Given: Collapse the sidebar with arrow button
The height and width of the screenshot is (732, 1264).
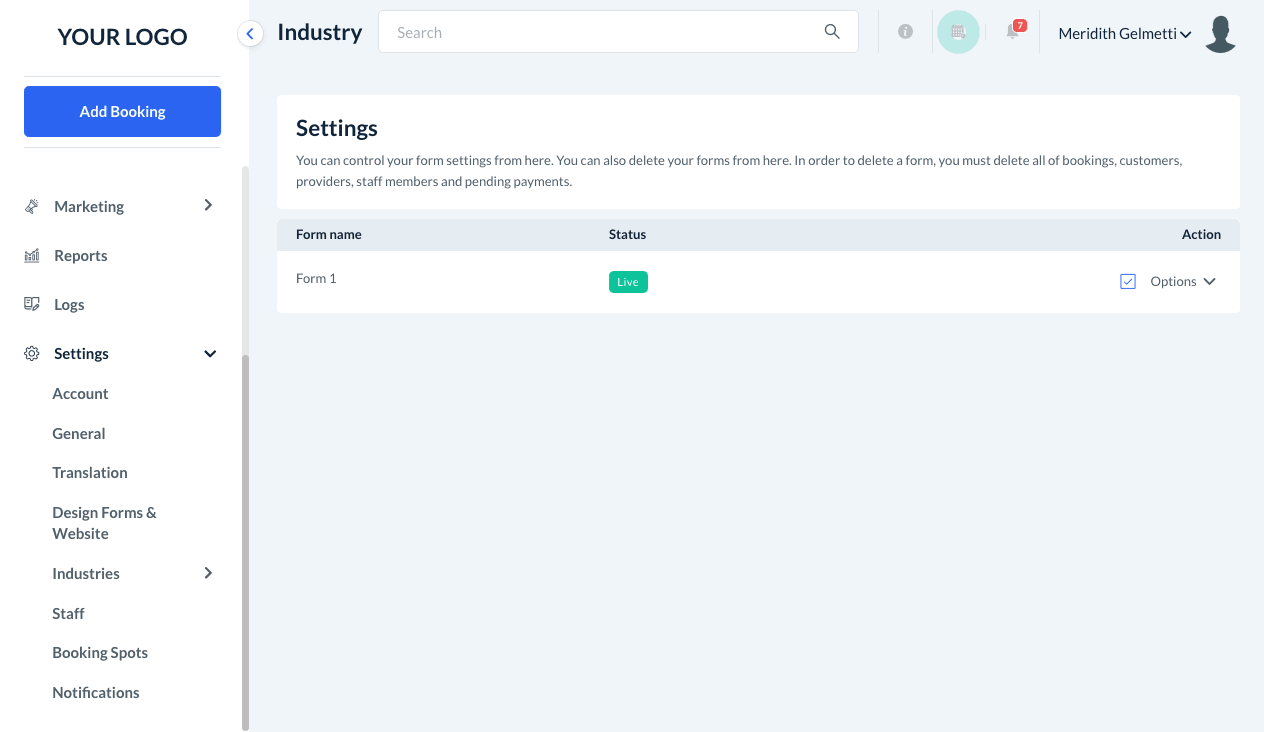Looking at the screenshot, I should click(250, 34).
